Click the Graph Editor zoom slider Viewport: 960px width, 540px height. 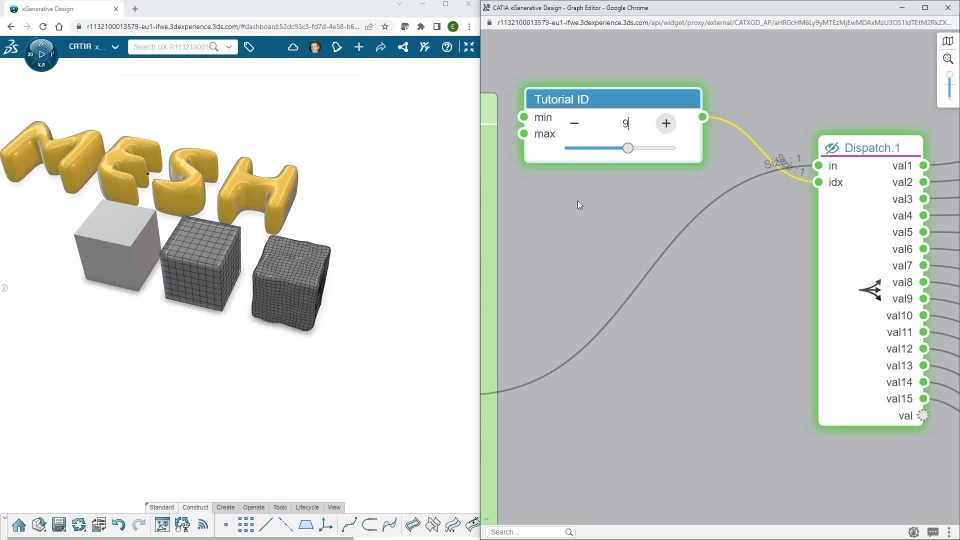click(949, 86)
